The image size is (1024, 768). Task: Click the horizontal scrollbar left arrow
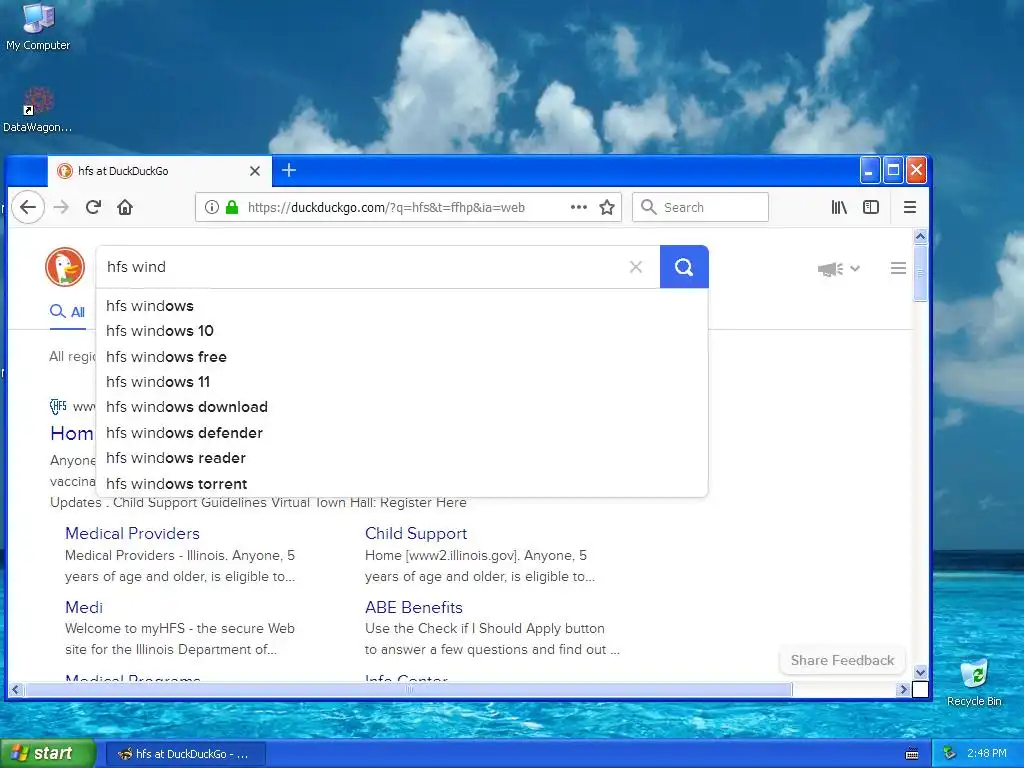point(16,689)
